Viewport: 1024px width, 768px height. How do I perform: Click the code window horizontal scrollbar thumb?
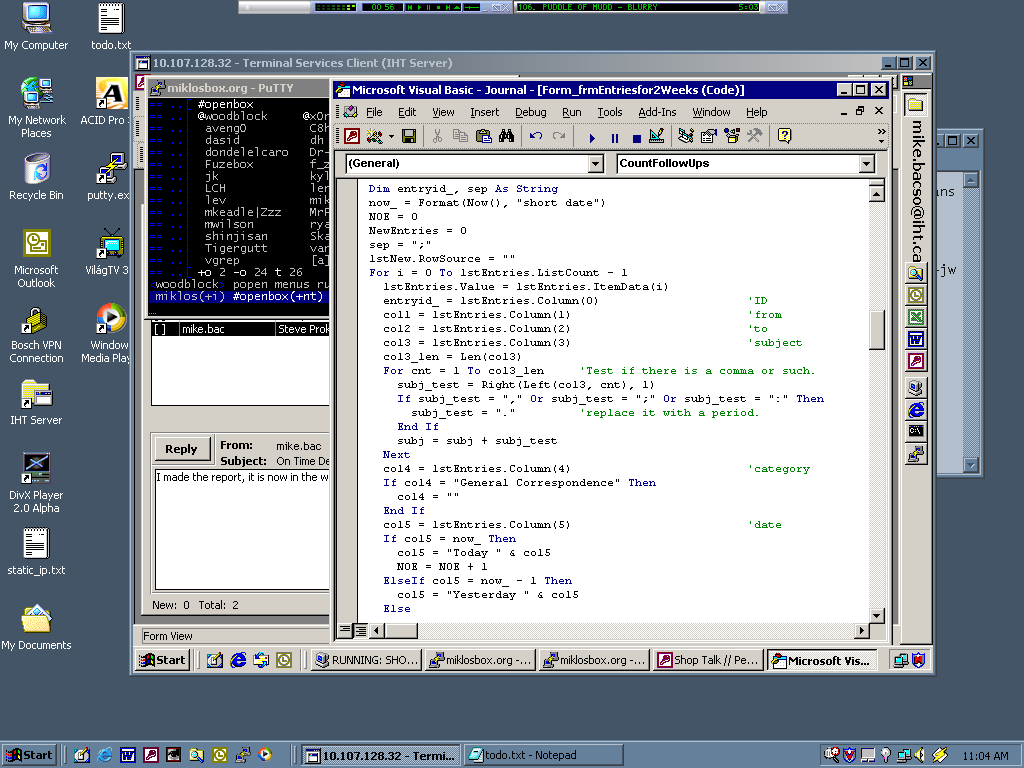402,630
